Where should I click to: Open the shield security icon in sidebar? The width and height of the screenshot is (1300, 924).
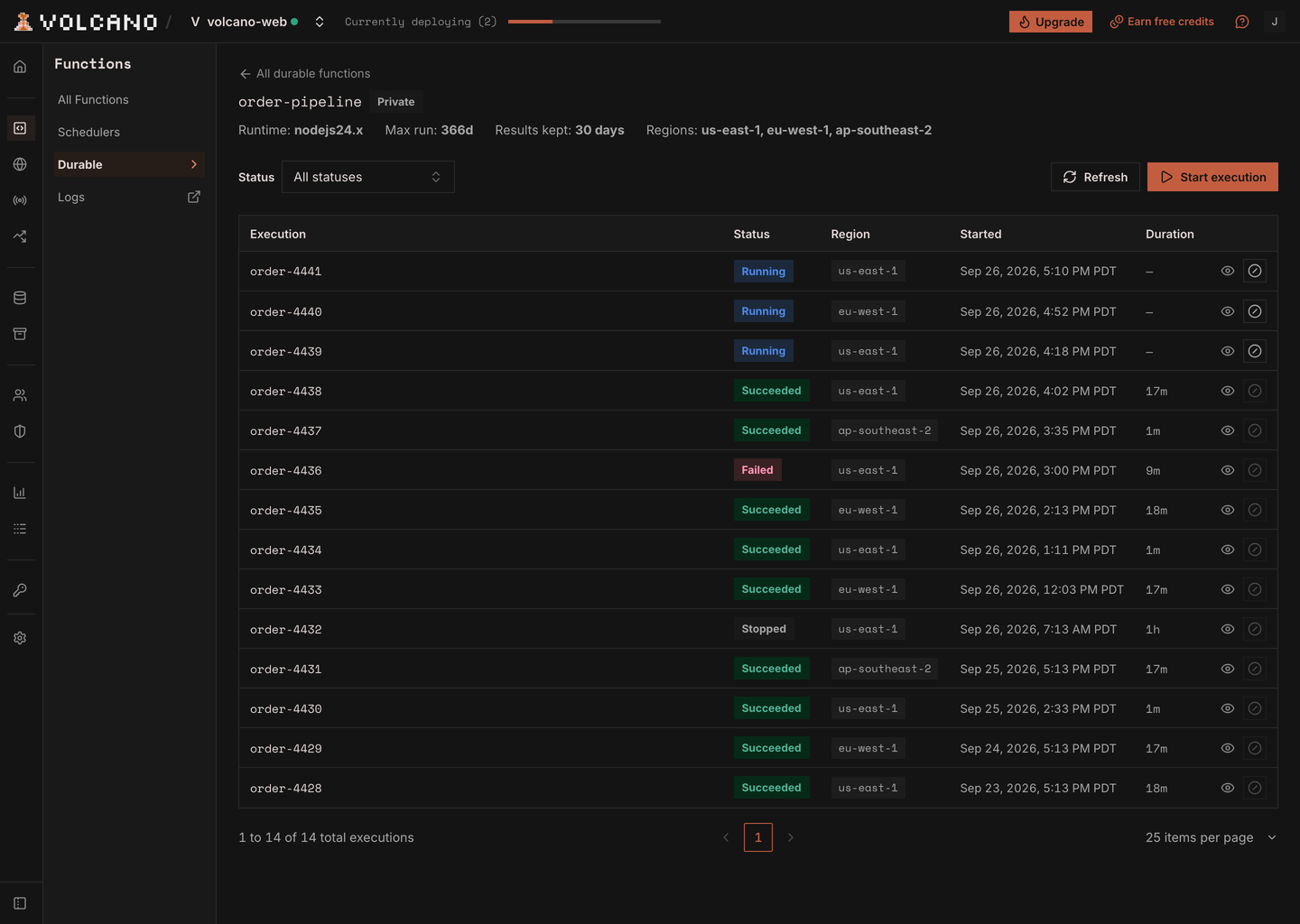click(x=20, y=431)
